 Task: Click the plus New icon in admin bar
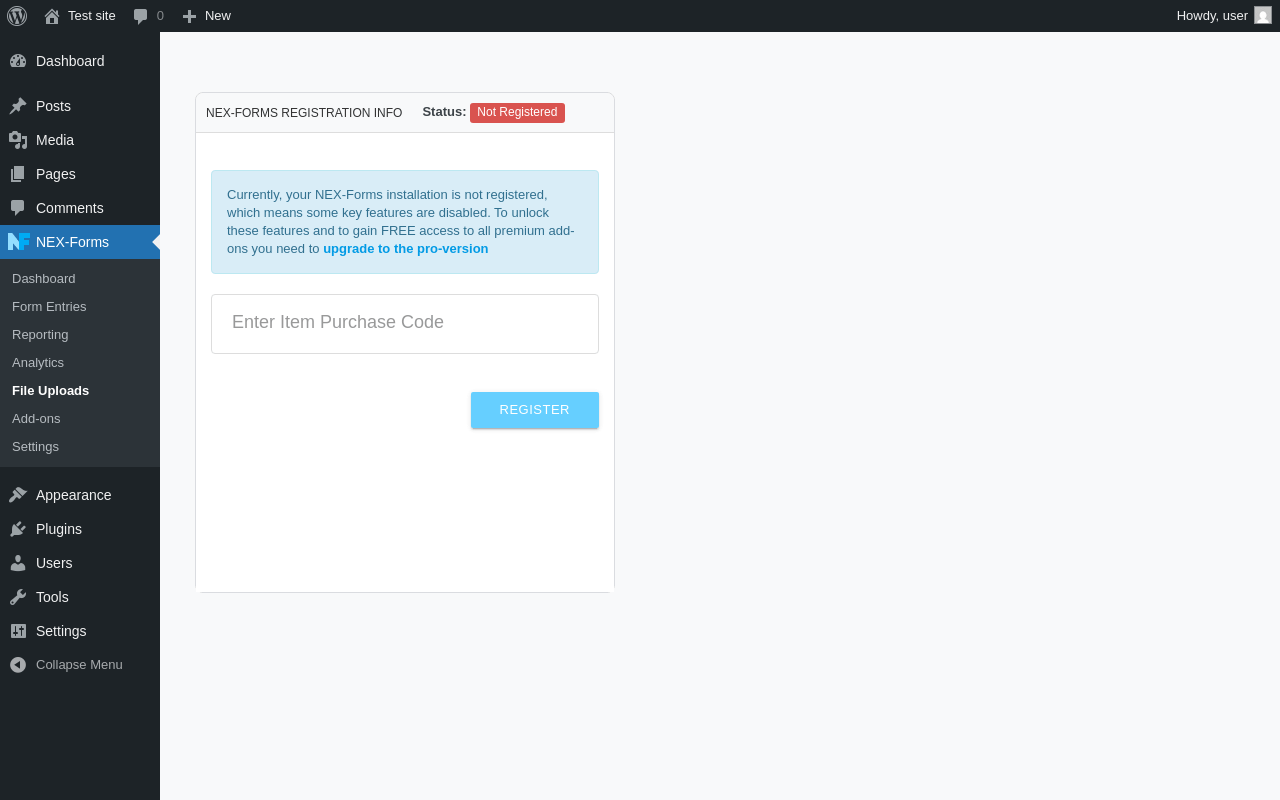189,16
